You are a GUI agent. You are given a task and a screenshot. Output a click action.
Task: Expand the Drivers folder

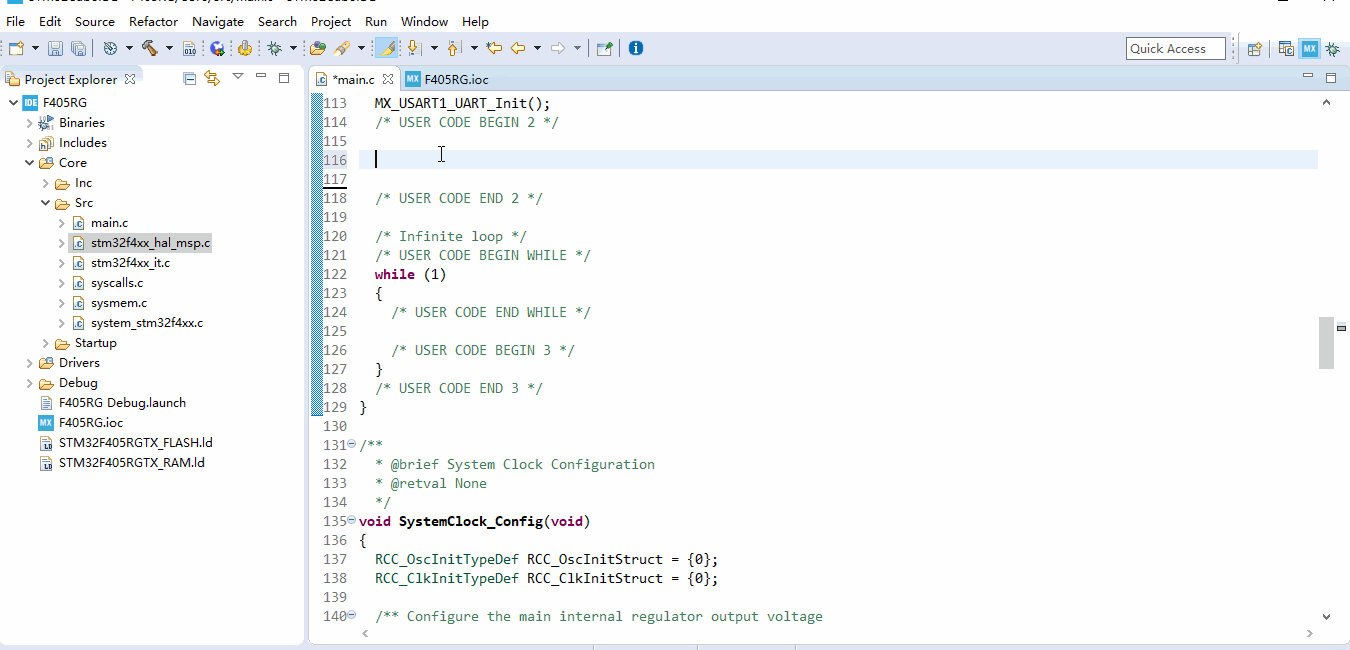pos(30,362)
